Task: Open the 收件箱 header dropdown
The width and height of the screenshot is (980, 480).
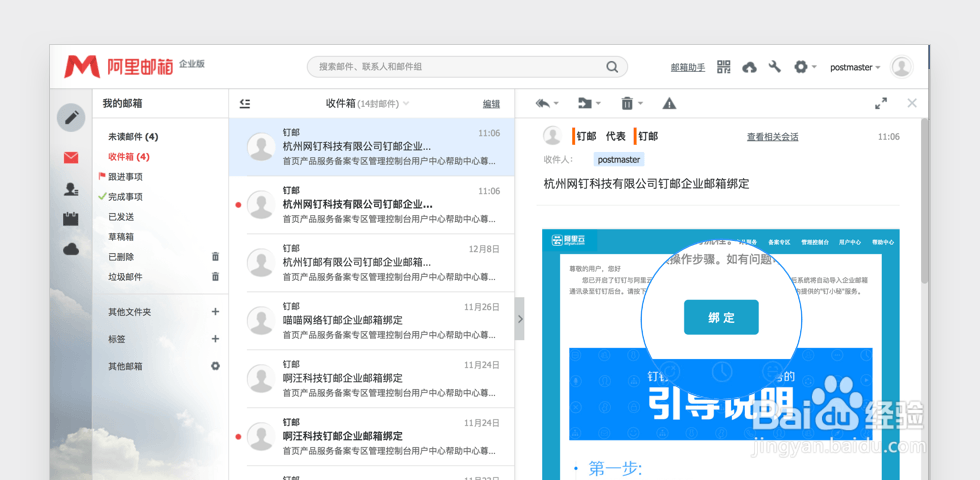Action: (368, 104)
